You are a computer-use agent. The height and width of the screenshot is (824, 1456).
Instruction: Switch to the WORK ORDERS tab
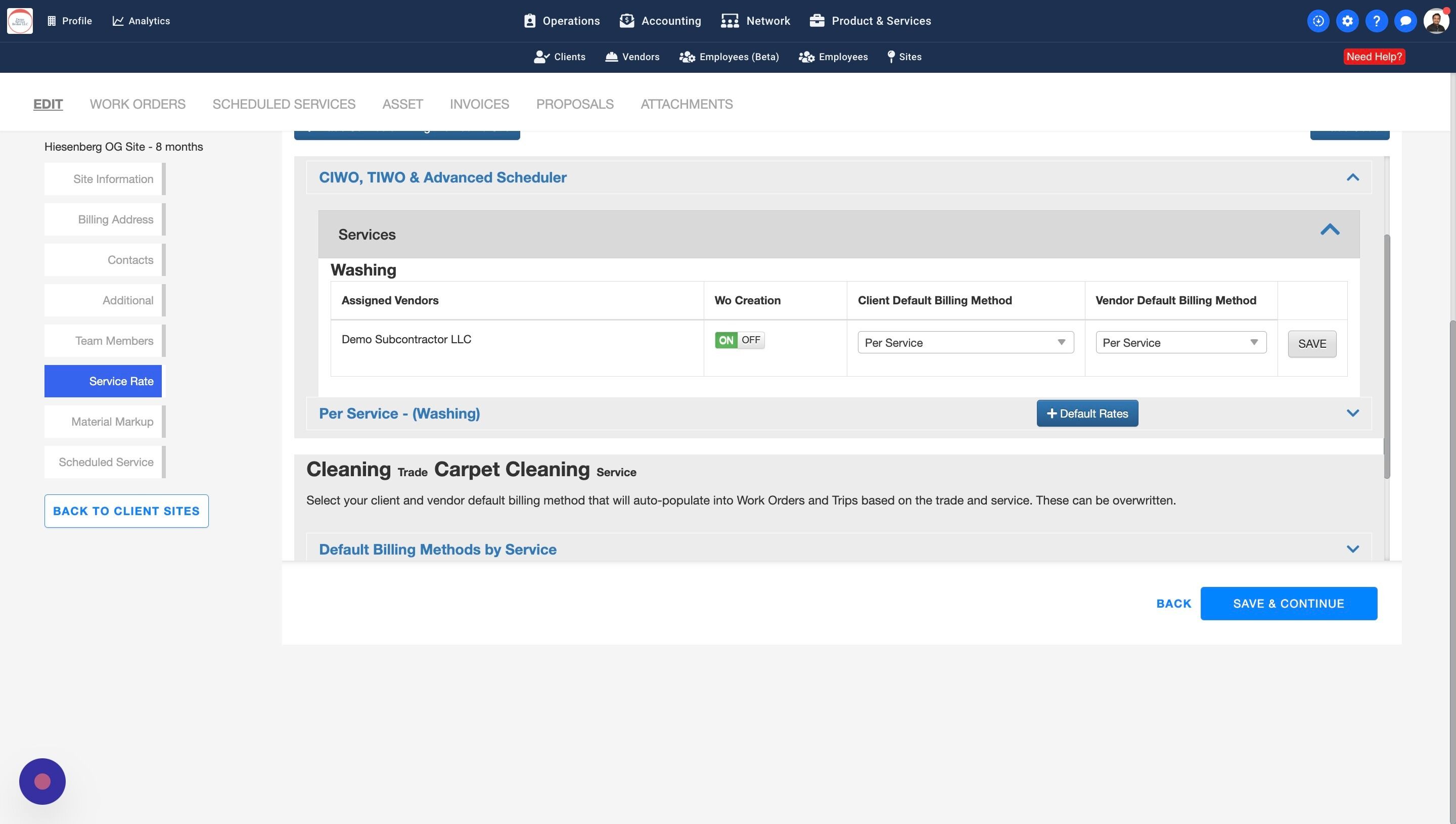click(x=138, y=104)
